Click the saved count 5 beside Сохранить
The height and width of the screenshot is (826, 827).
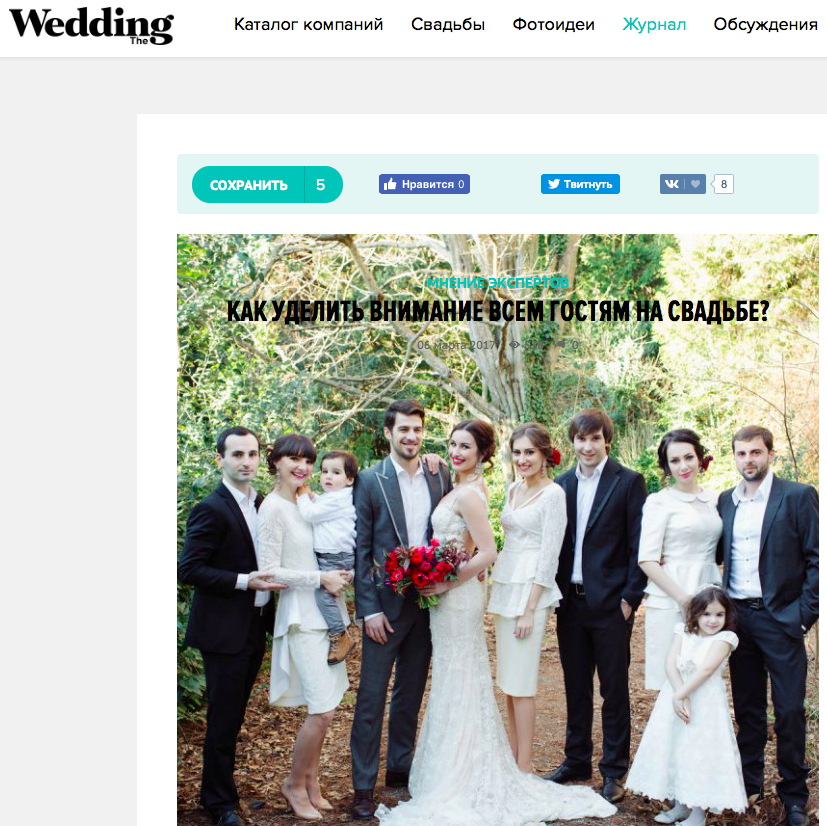[x=323, y=185]
